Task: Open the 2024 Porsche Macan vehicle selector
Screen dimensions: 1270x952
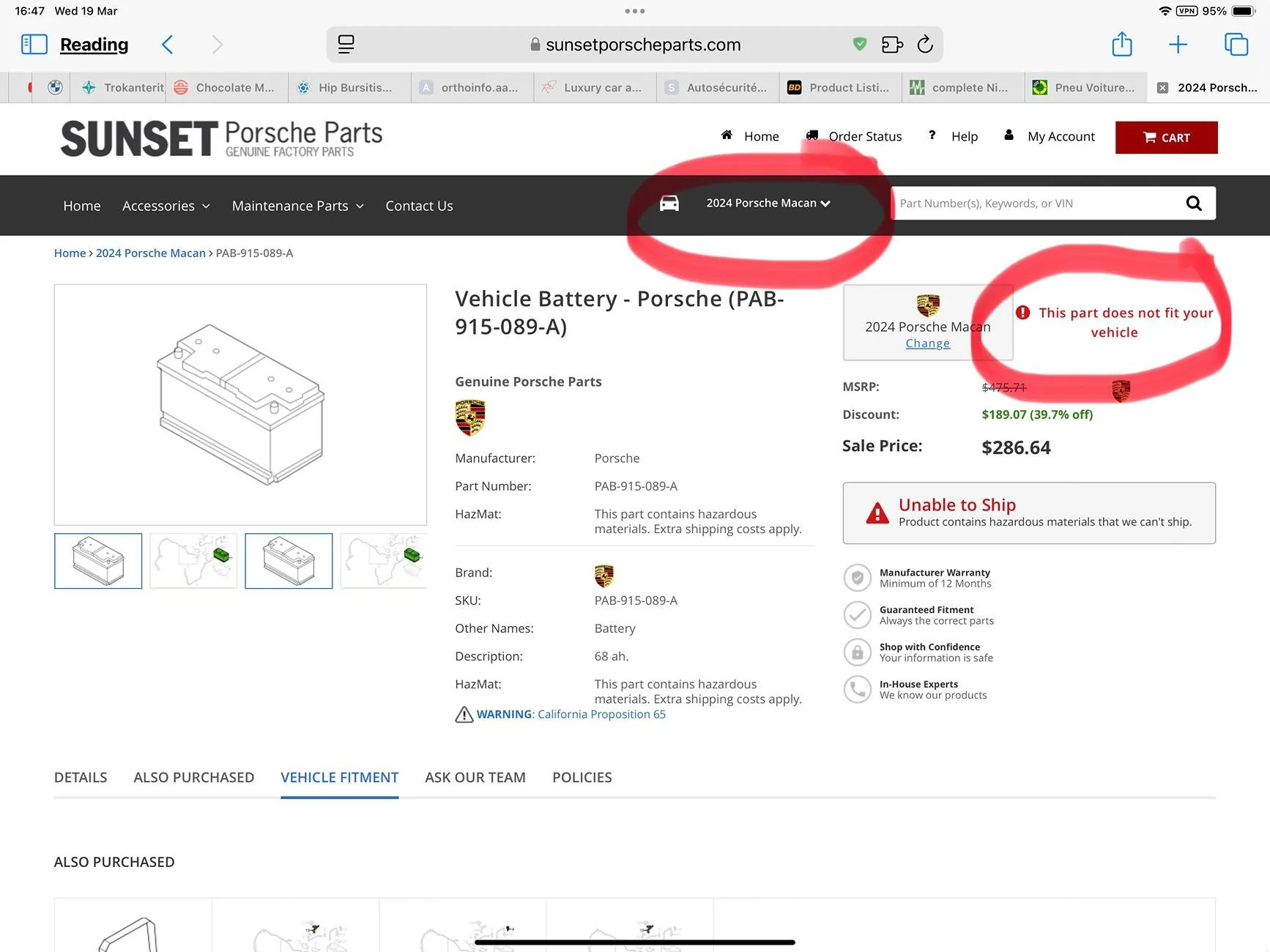Action: 767,204
